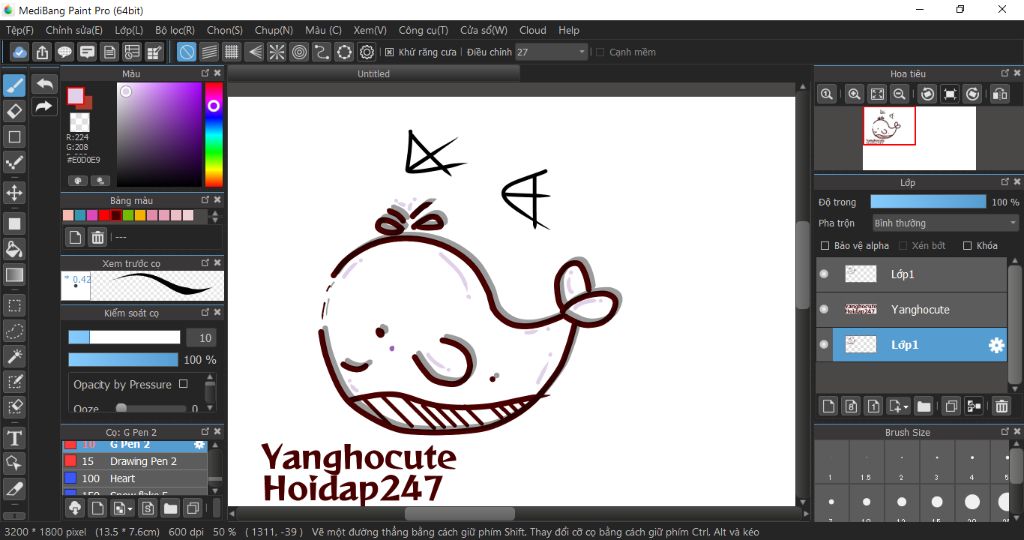Image resolution: width=1024 pixels, height=540 pixels.
Task: Select the rectangular Select tool
Action: [x=14, y=305]
